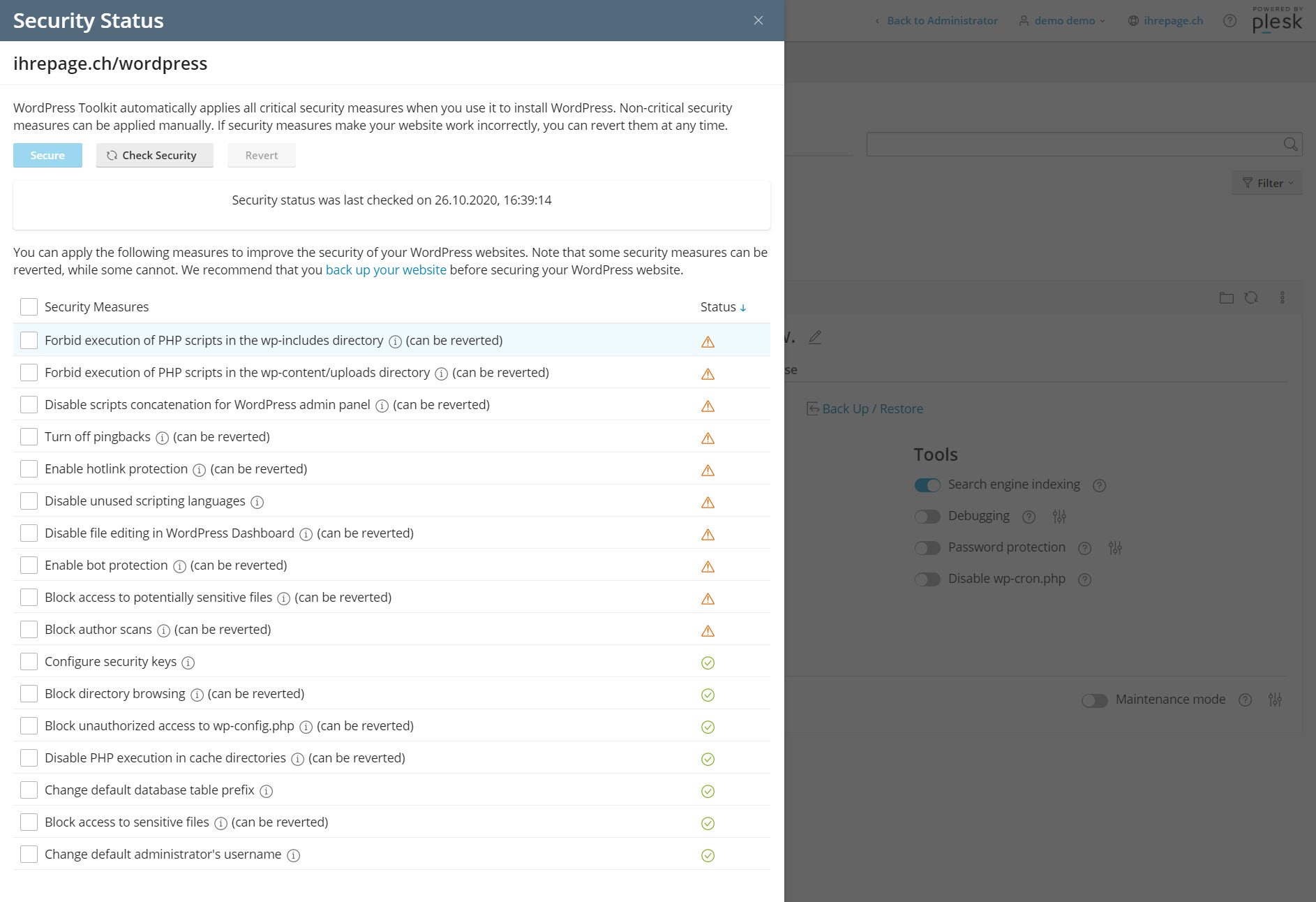This screenshot has width=1316, height=902.
Task: Open Plesk help via the question mark icon
Action: click(x=1229, y=20)
